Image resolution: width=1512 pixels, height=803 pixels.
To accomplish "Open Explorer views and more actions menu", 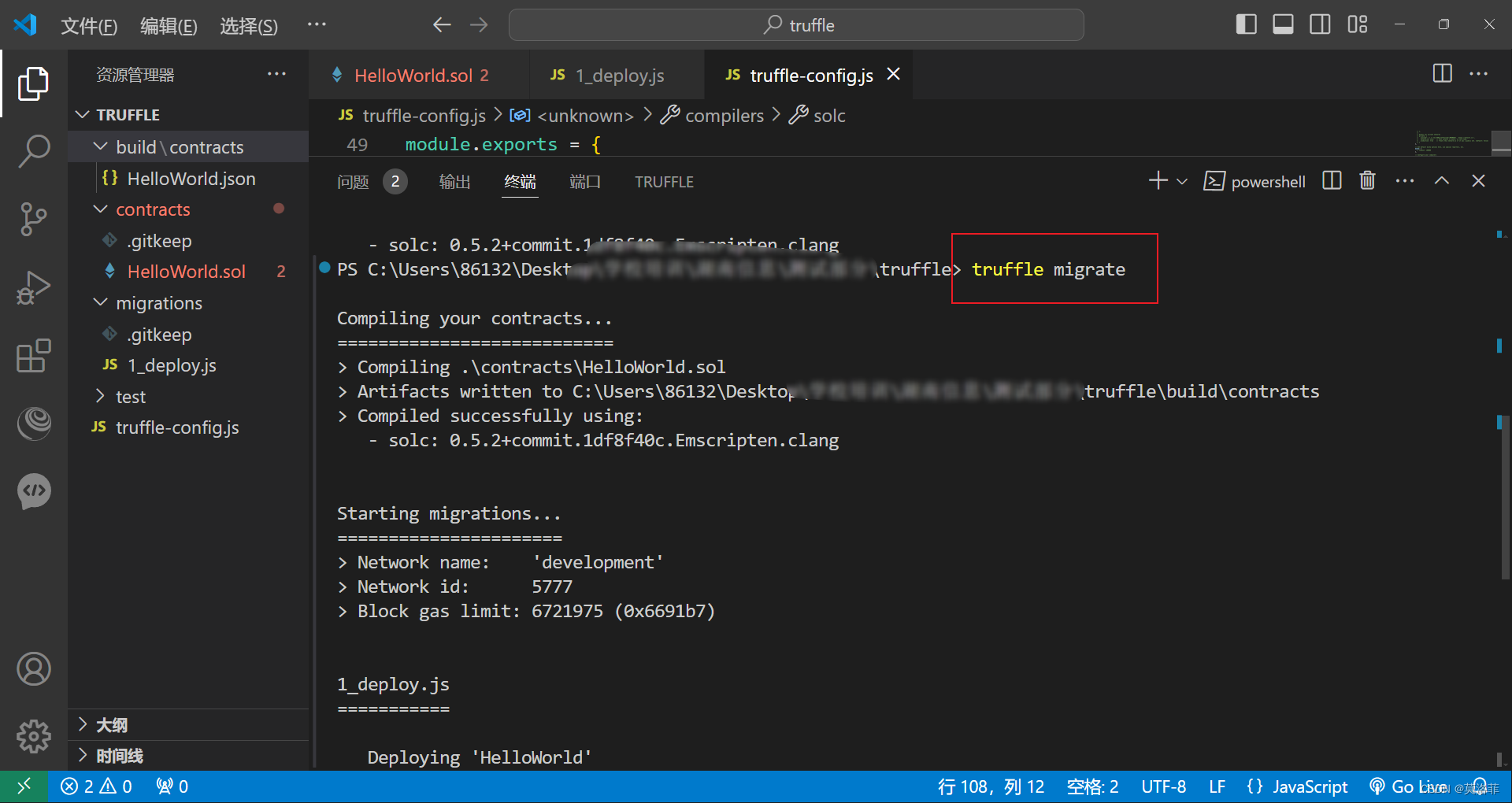I will point(276,74).
